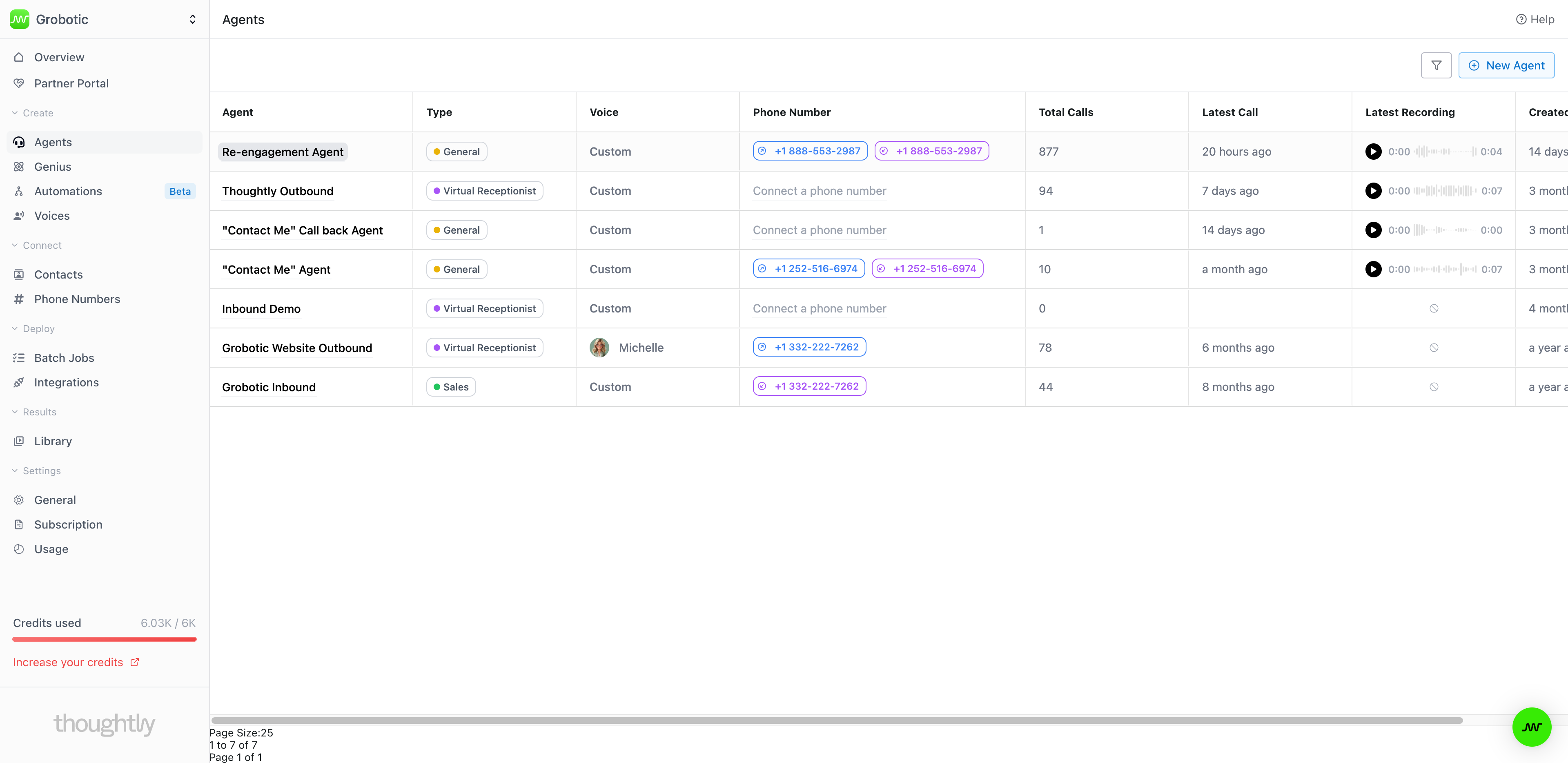Open the green chat widget button
The image size is (1568, 763).
point(1532,727)
